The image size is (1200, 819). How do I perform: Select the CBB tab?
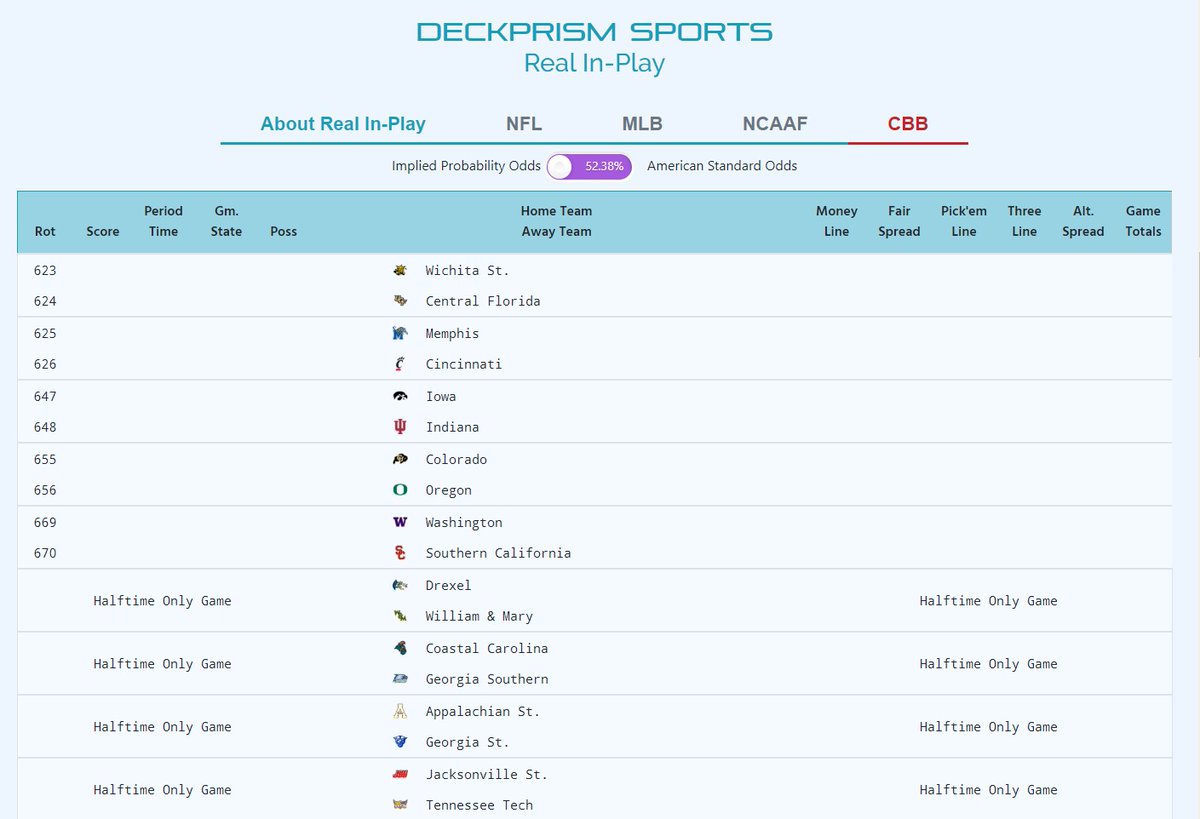tap(908, 124)
